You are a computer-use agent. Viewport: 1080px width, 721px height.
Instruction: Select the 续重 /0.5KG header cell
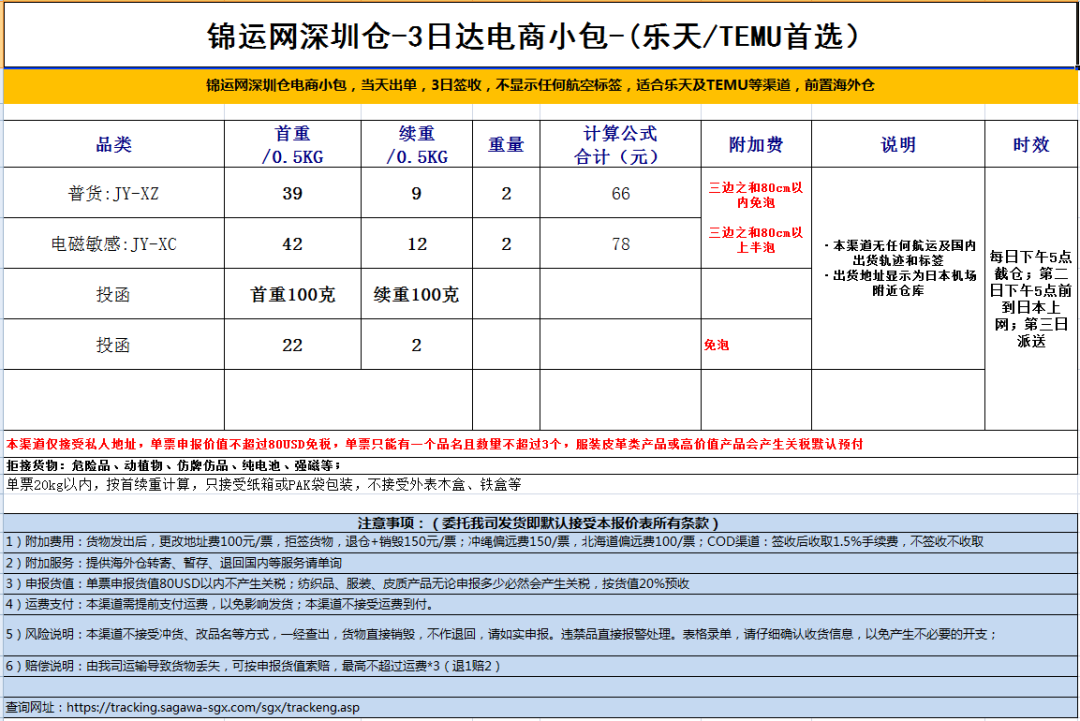click(x=417, y=145)
